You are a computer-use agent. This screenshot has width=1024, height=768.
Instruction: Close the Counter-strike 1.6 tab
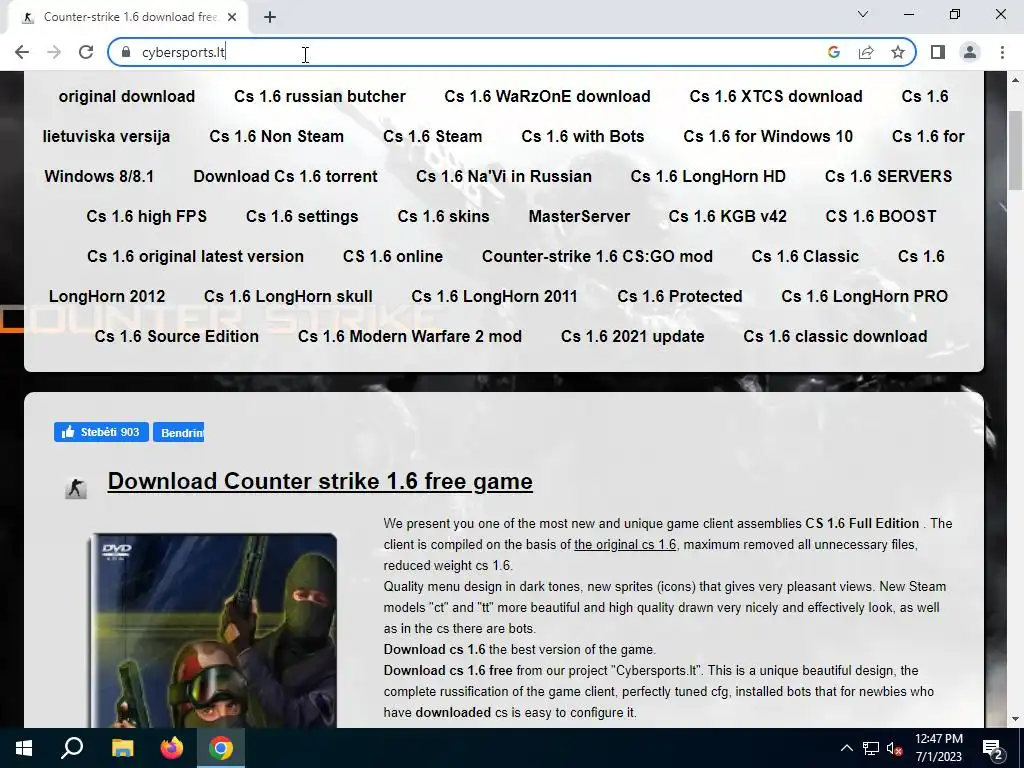tap(232, 17)
